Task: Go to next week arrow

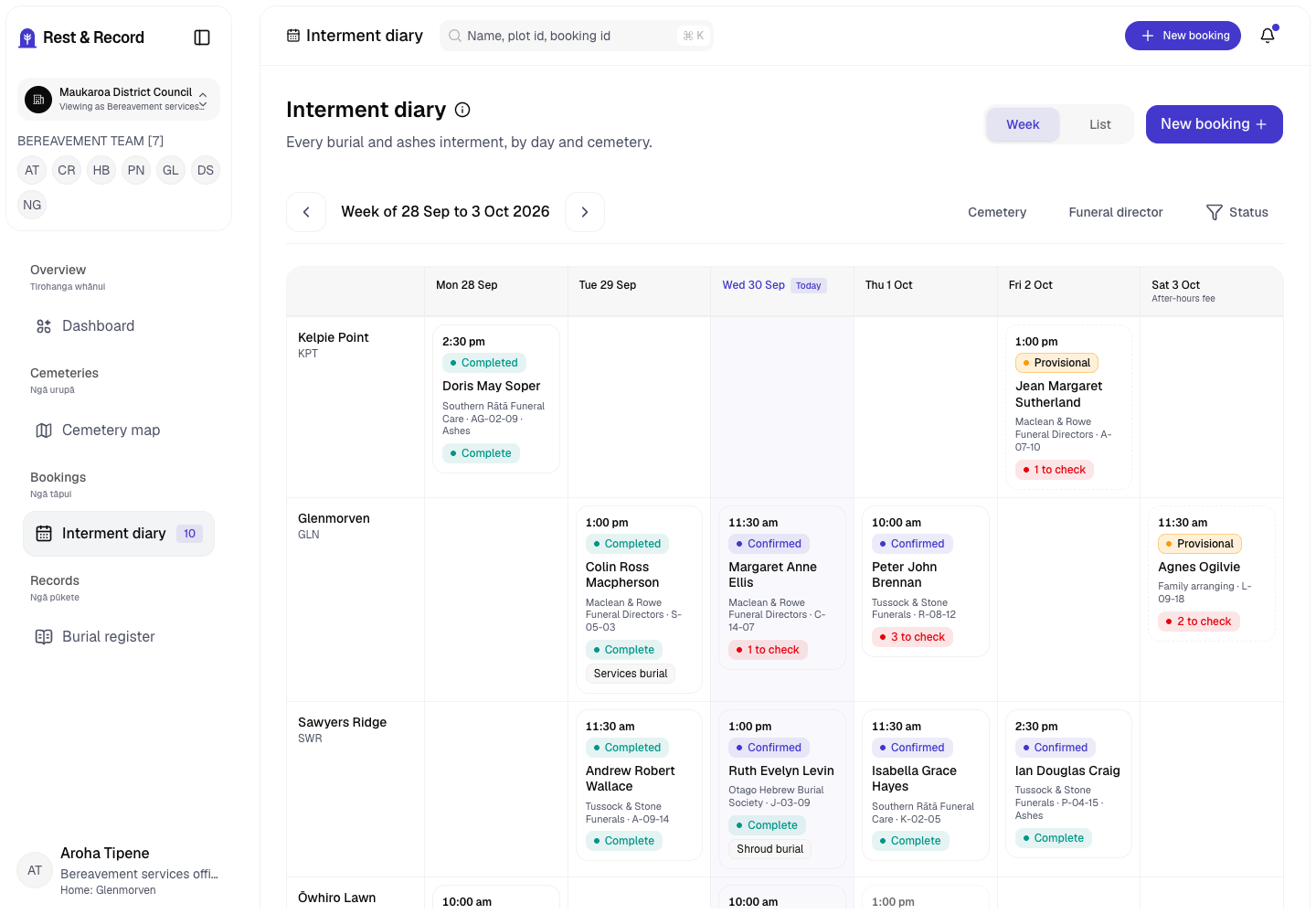Action: pos(585,212)
